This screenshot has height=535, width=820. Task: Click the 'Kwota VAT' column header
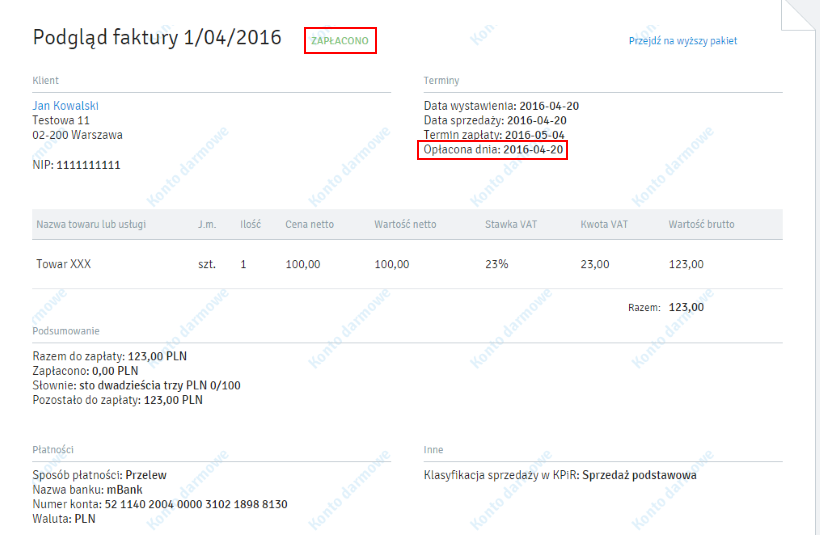603,224
